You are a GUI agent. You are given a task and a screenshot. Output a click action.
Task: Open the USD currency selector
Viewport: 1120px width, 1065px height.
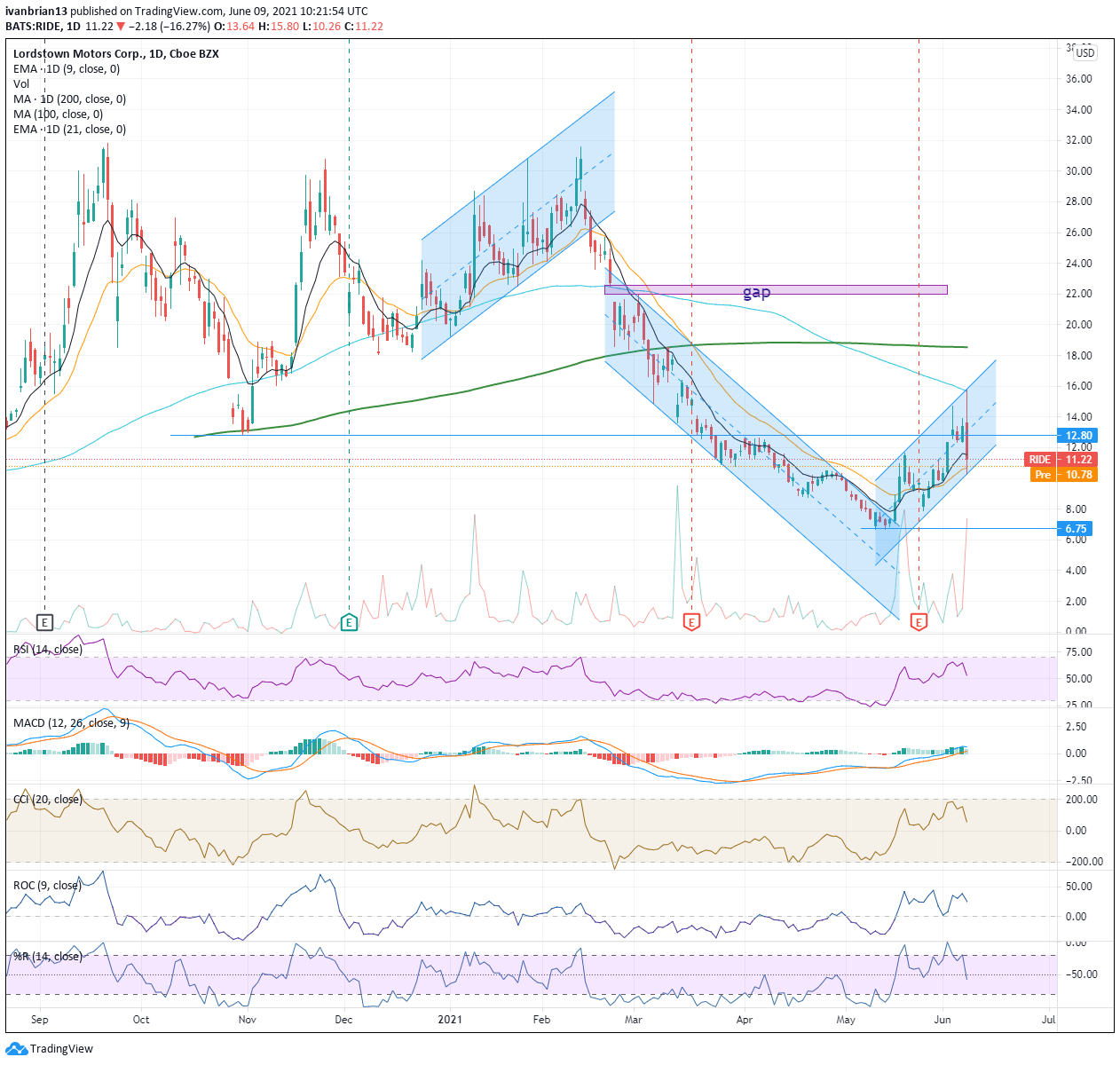pos(1085,53)
